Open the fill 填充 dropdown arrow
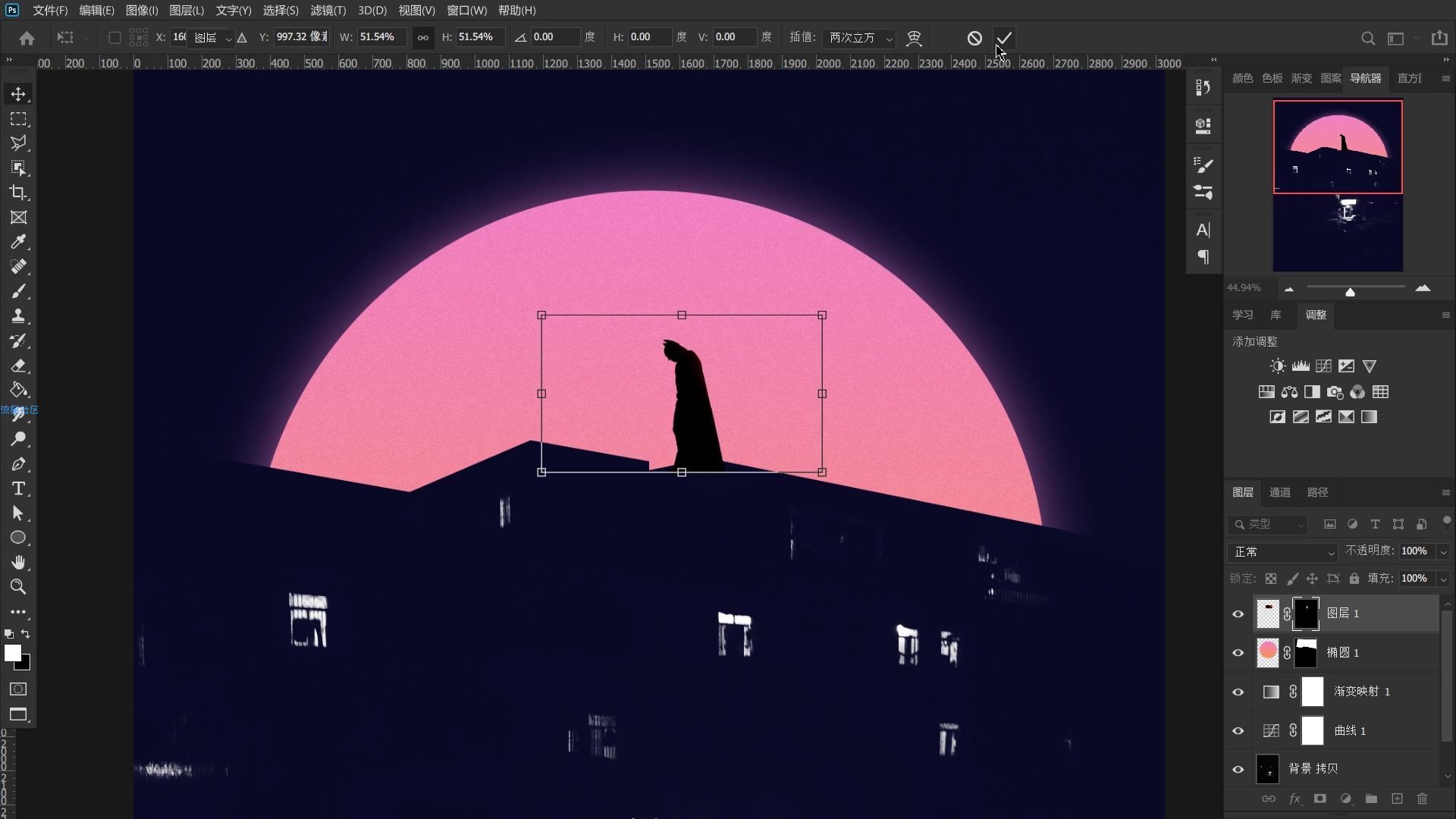Viewport: 1456px width, 819px height. click(x=1443, y=579)
